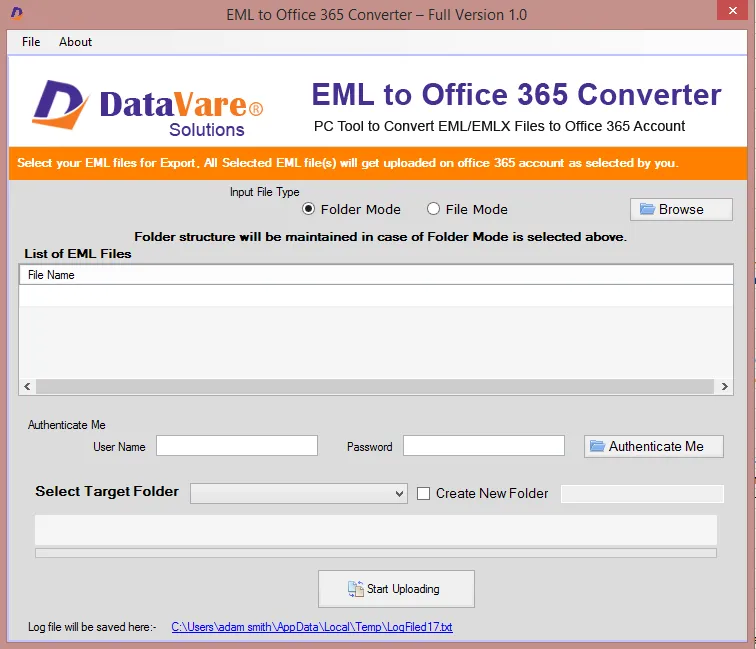Select Folder Mode radio button
756x649 pixels.
pos(309,209)
